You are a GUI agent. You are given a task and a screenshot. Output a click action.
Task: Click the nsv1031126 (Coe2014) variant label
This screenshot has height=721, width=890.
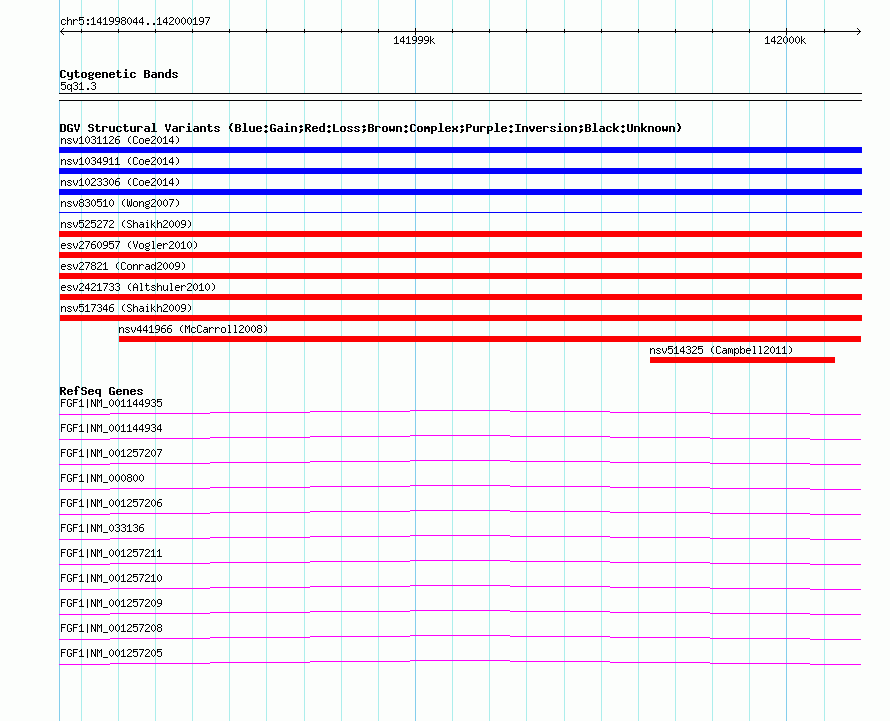[120, 140]
